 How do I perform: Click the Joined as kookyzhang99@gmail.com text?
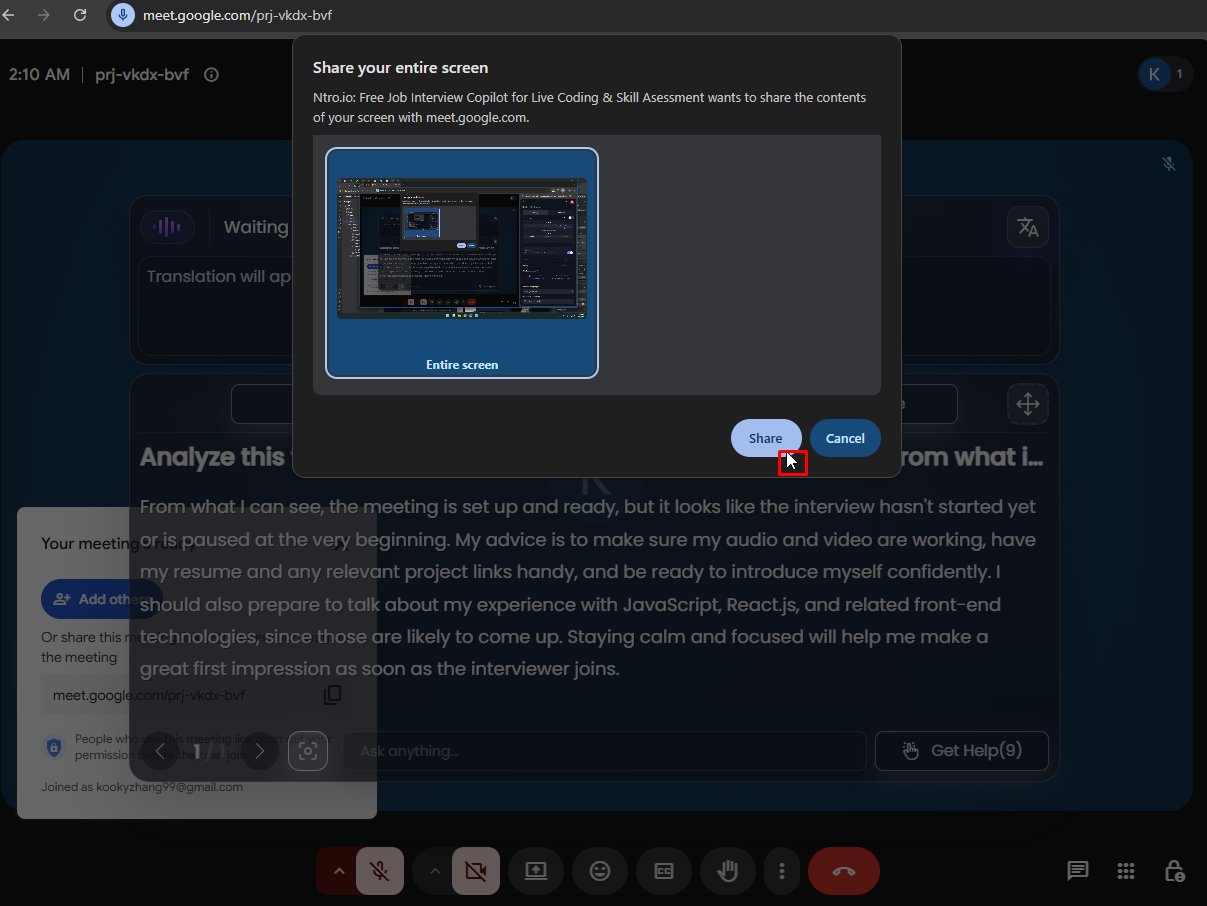142,787
